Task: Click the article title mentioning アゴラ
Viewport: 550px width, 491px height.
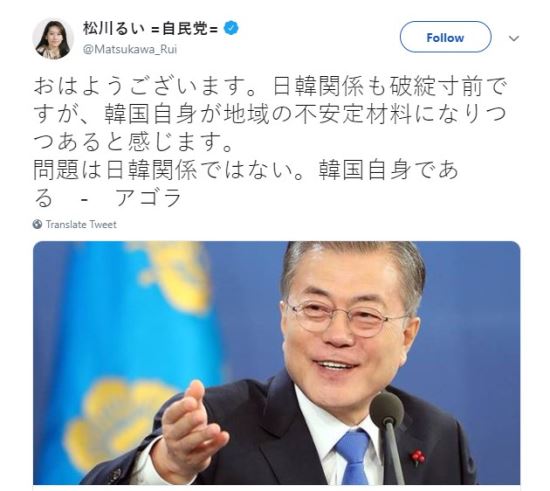Action: click(x=246, y=184)
